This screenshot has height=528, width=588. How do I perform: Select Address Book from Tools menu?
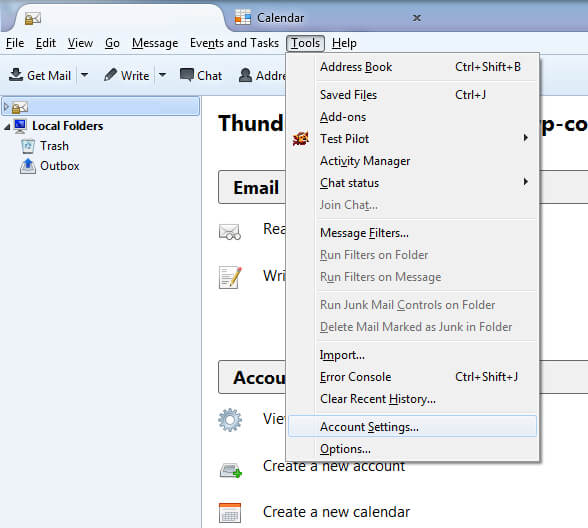coord(412,67)
